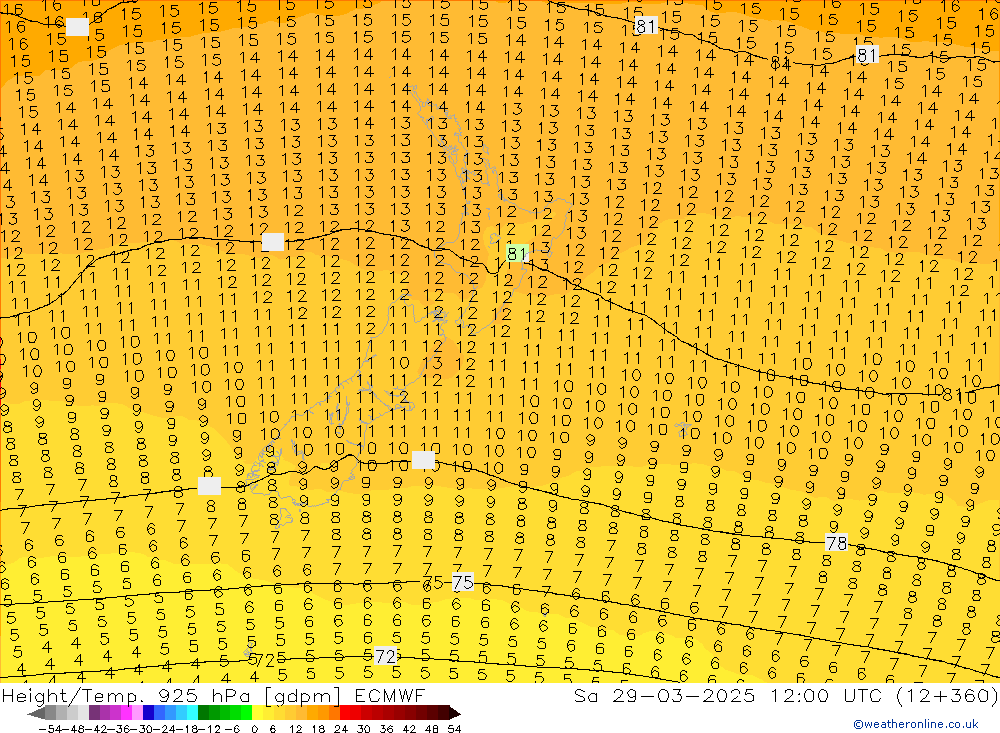This screenshot has height=733, width=1000.
Task: Pick the yellow legend swatch above 0
Action: (x=258, y=713)
